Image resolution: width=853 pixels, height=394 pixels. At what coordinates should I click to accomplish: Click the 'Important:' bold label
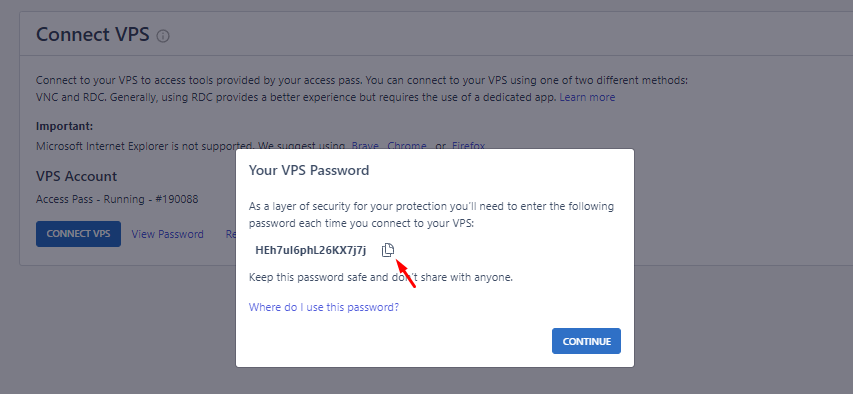[x=65, y=126]
